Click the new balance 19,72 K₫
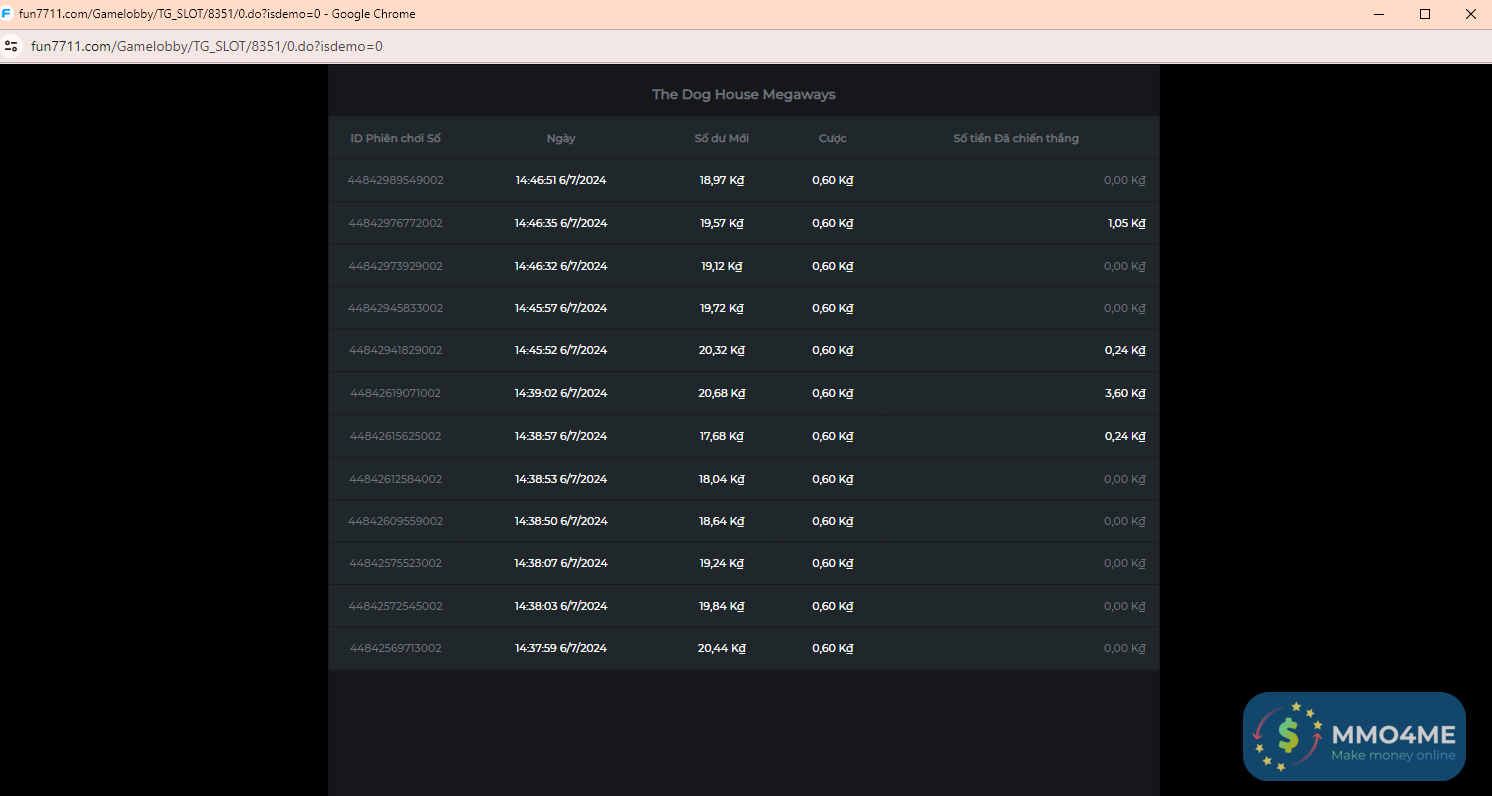The height and width of the screenshot is (796, 1492). [x=722, y=308]
